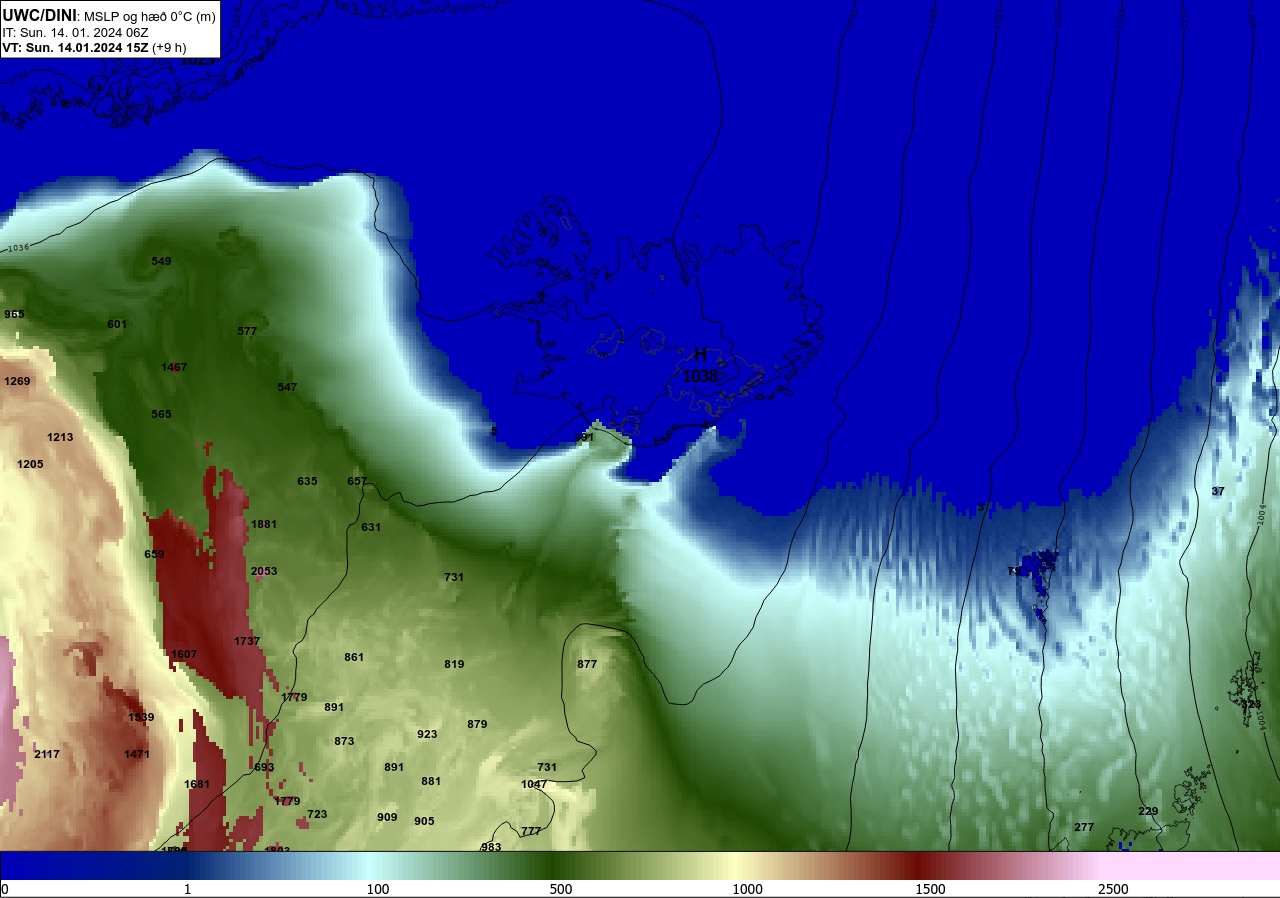Click the 909 height value
This screenshot has width=1280, height=898.
click(x=387, y=817)
